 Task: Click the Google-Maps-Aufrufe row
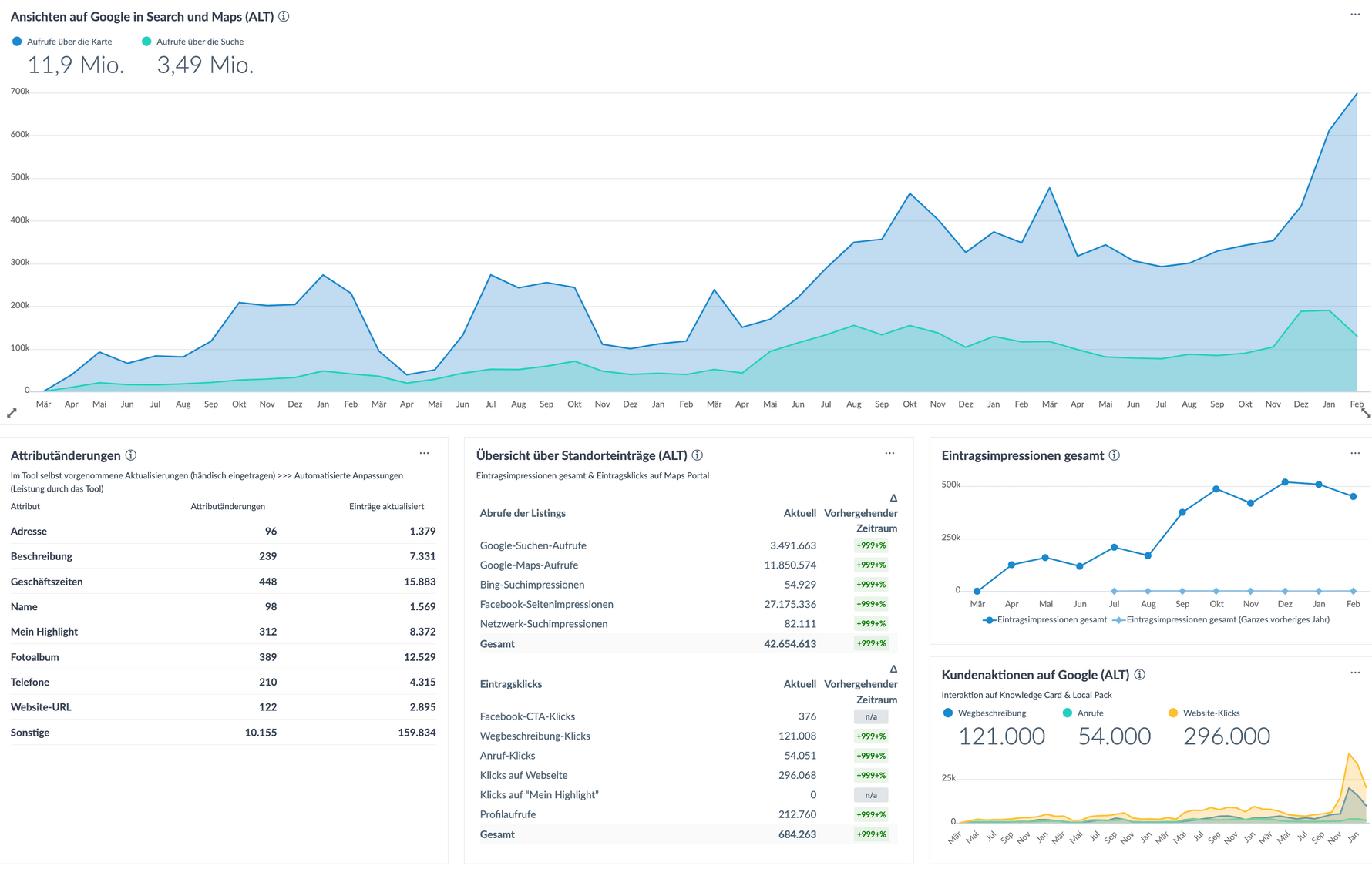point(688,565)
